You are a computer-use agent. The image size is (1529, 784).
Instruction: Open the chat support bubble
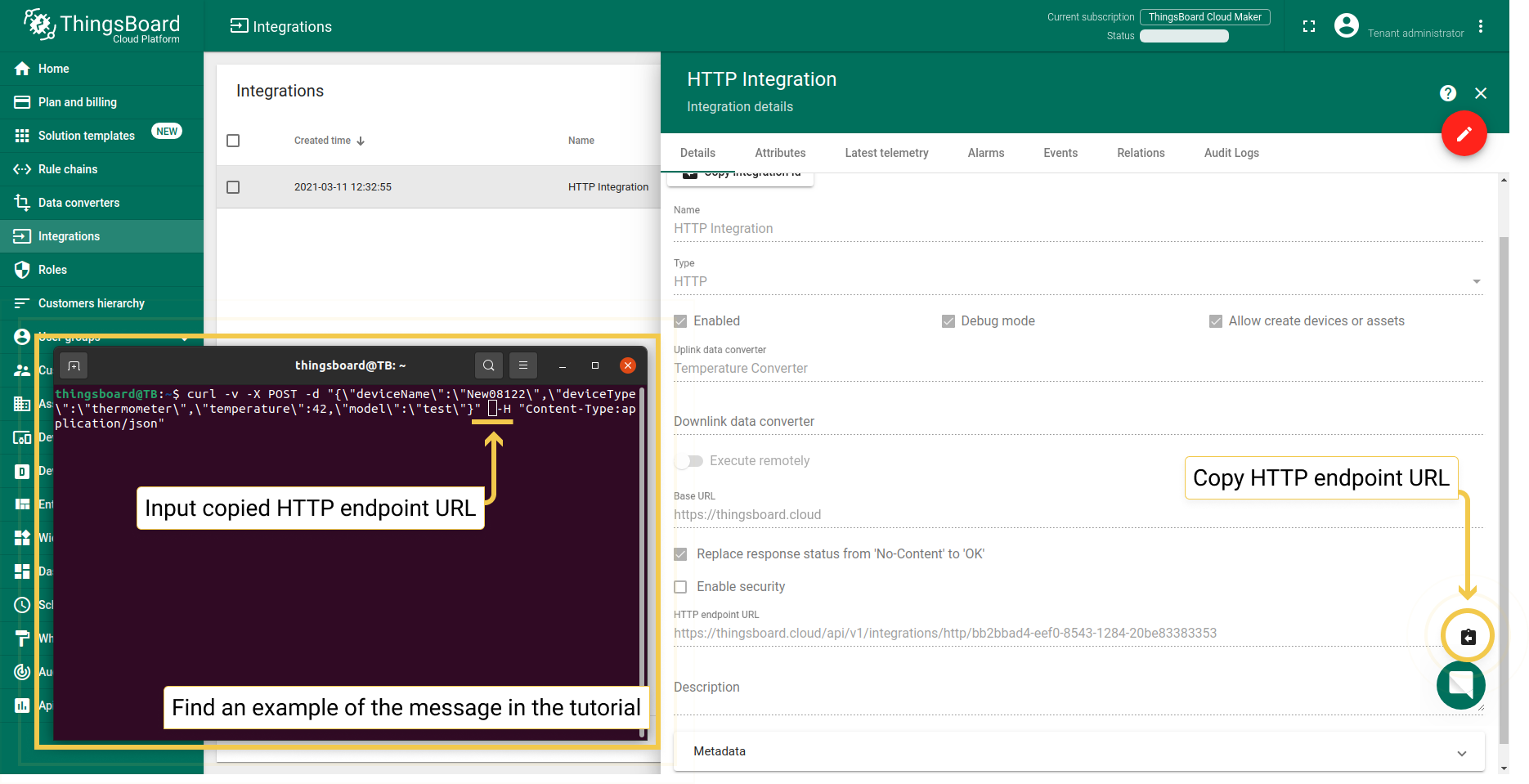[1461, 685]
